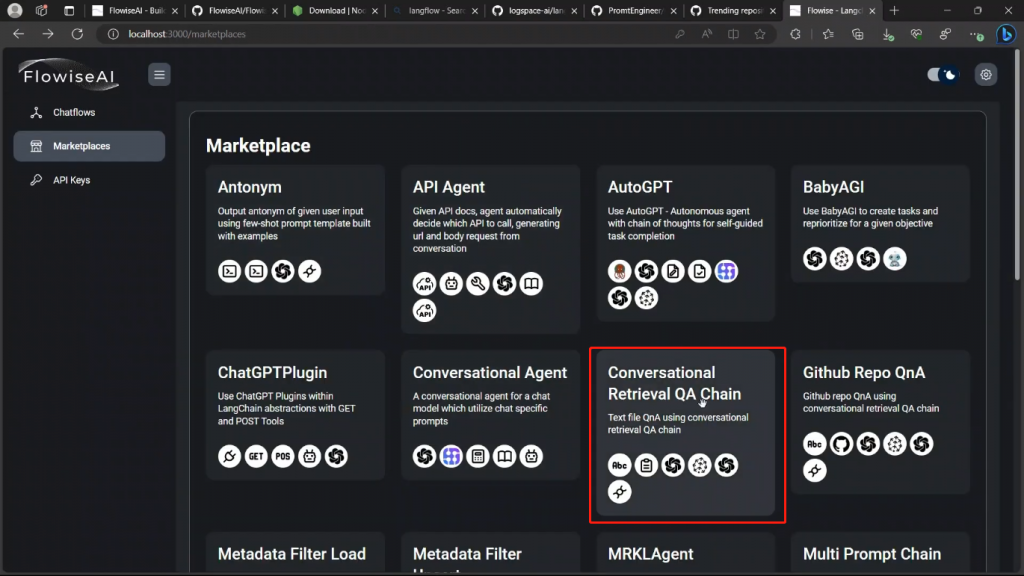
Task: Add page to favorites star icon
Action: click(x=760, y=34)
